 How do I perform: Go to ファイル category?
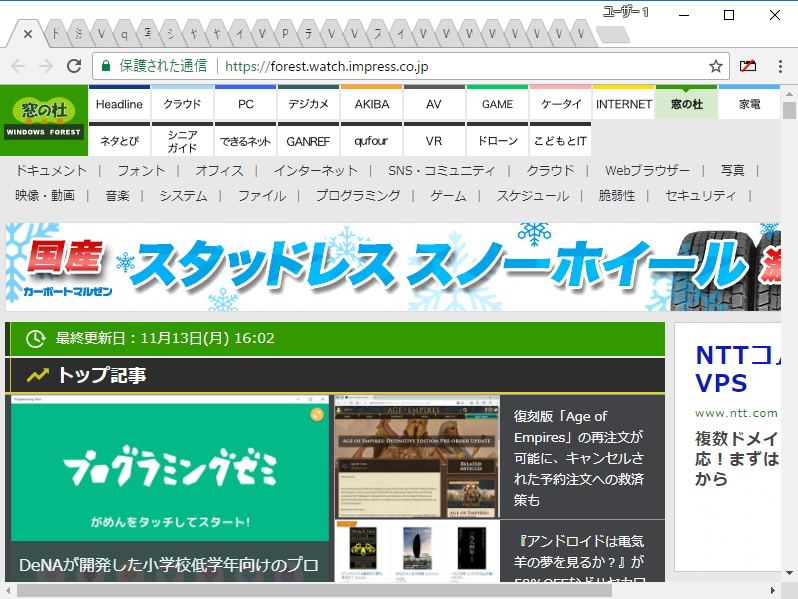pyautogui.click(x=262, y=195)
